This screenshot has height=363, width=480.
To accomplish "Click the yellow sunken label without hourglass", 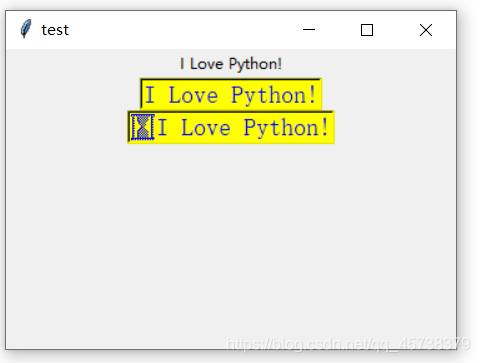I will (231, 94).
